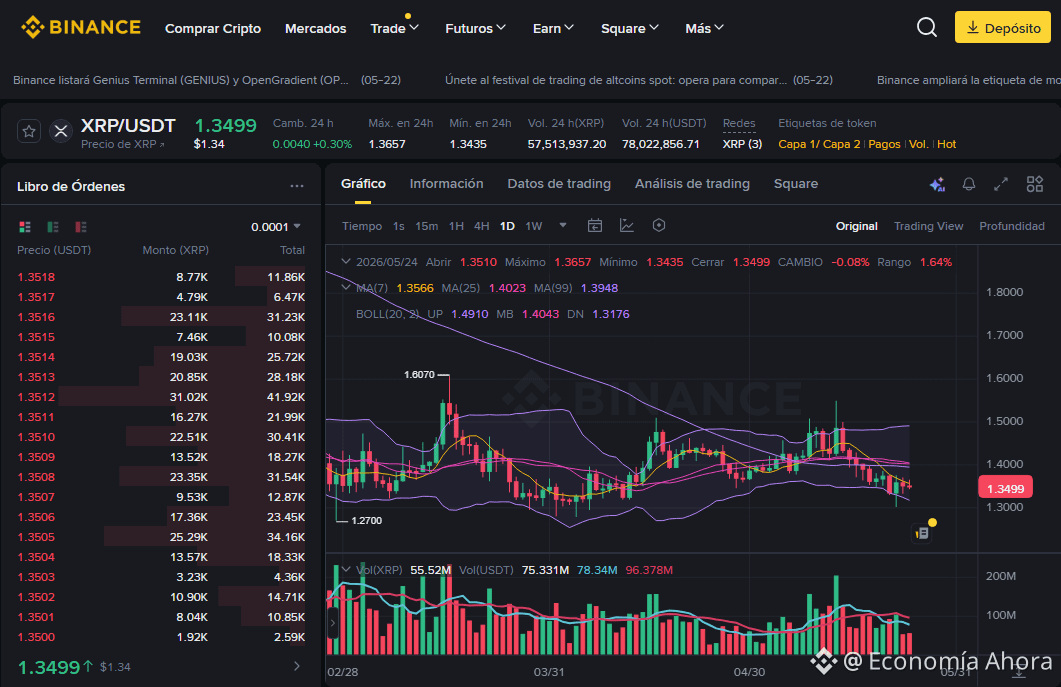The image size is (1061, 687).
Task: Show bids-only order book view
Action: point(53,227)
